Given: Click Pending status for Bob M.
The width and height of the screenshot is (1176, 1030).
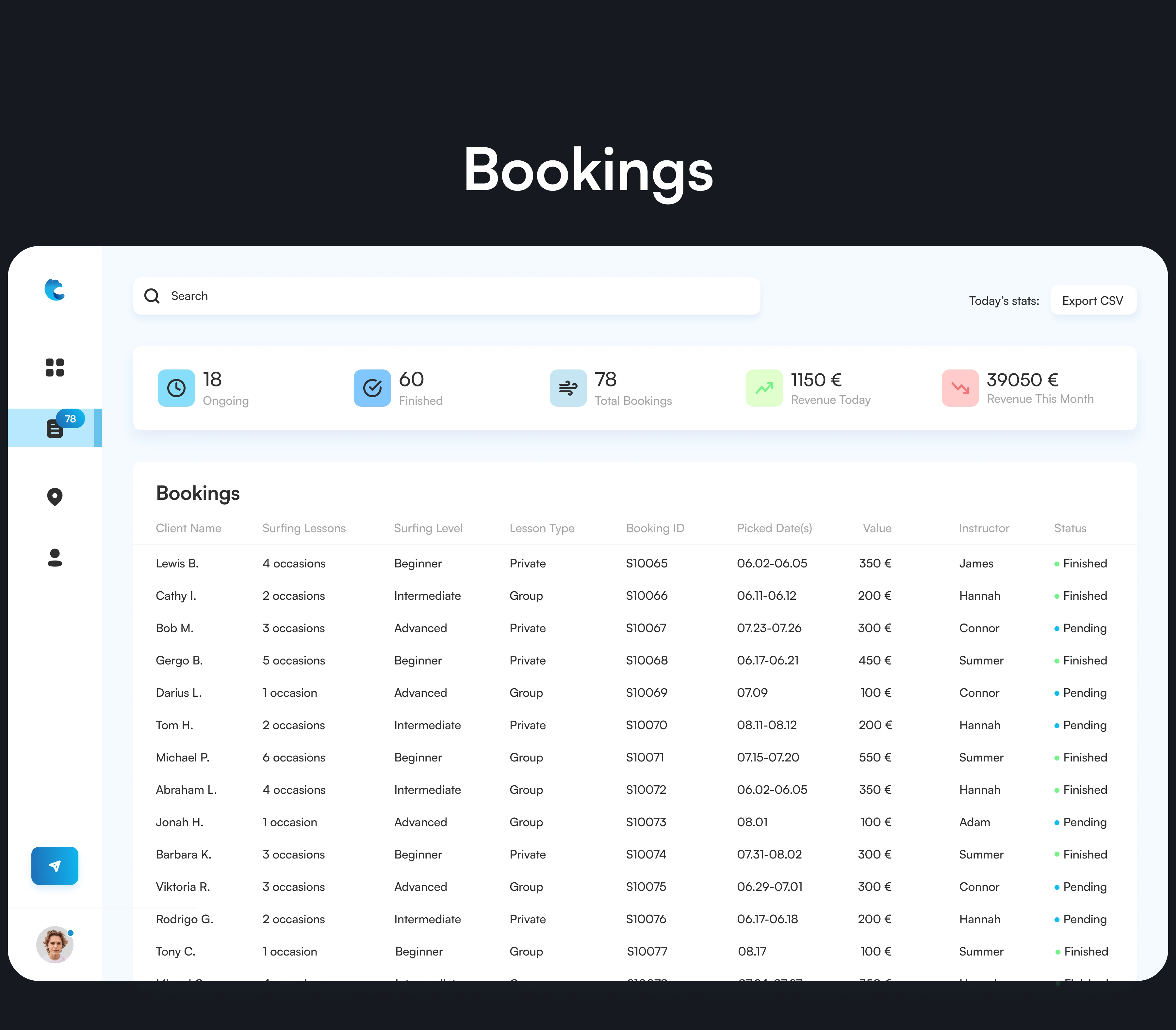Looking at the screenshot, I should pyautogui.click(x=1084, y=628).
